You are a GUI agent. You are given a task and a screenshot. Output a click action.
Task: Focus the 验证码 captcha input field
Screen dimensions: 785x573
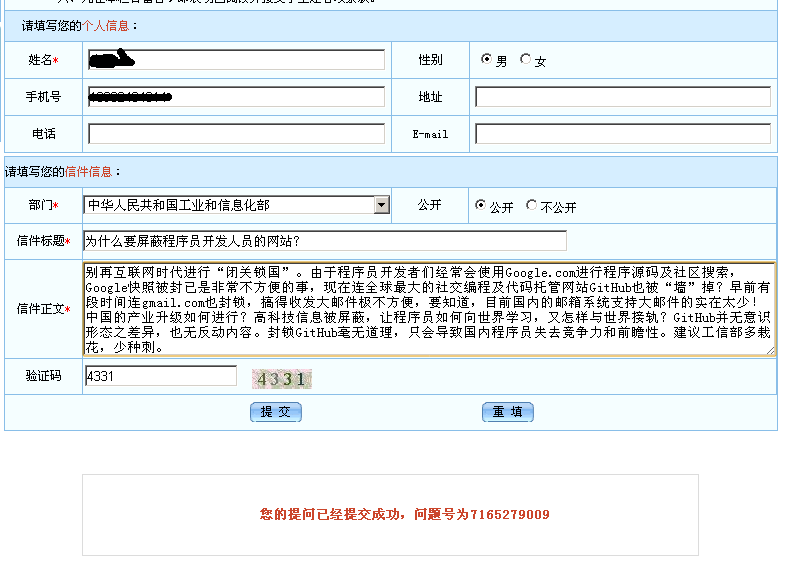(x=161, y=376)
